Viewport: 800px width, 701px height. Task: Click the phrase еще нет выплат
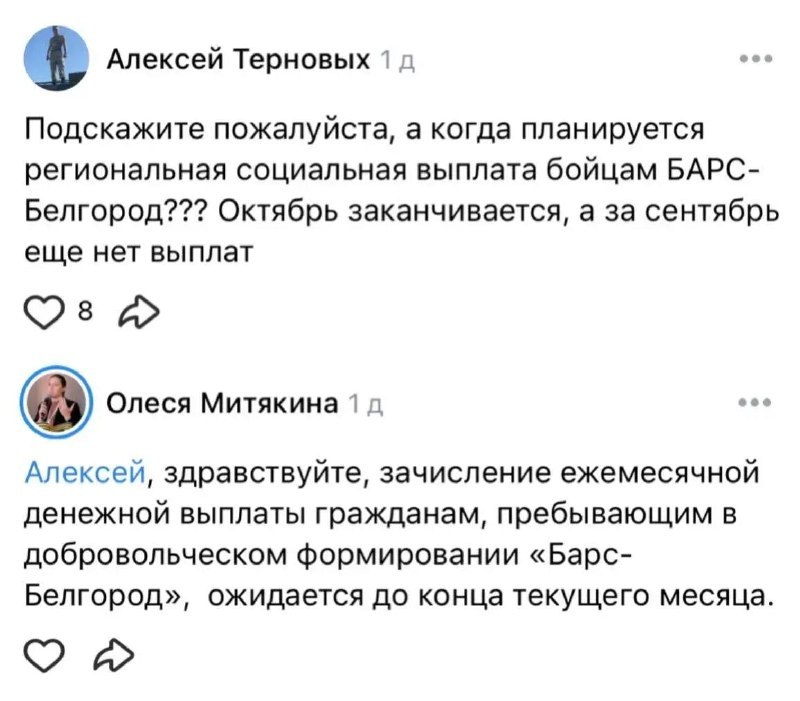139,252
